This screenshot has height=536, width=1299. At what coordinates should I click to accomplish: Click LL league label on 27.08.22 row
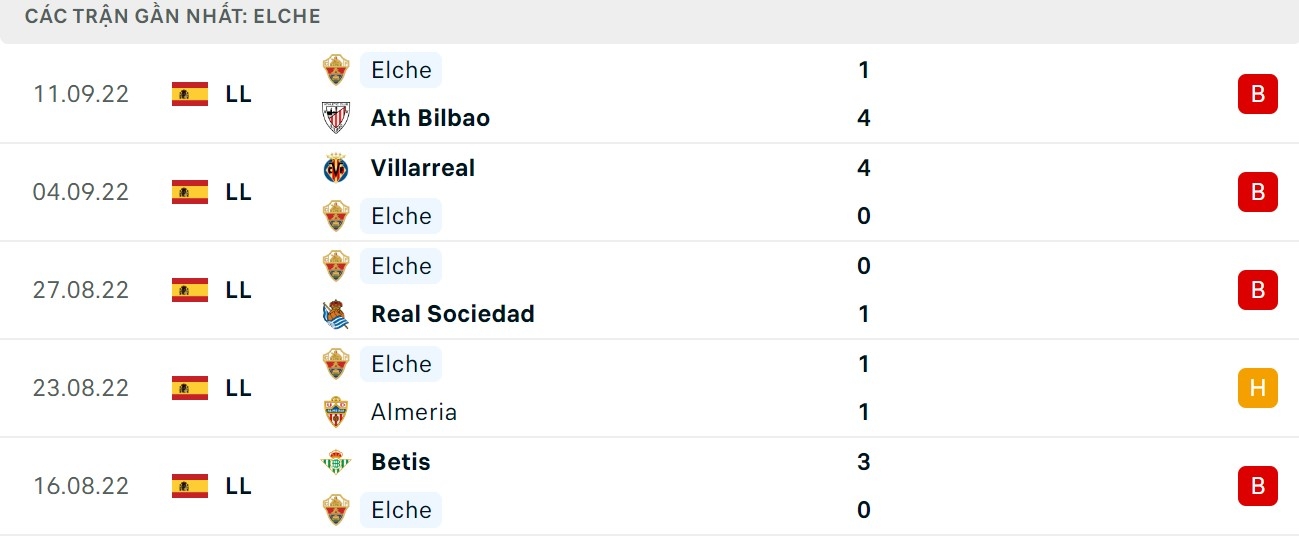[238, 290]
